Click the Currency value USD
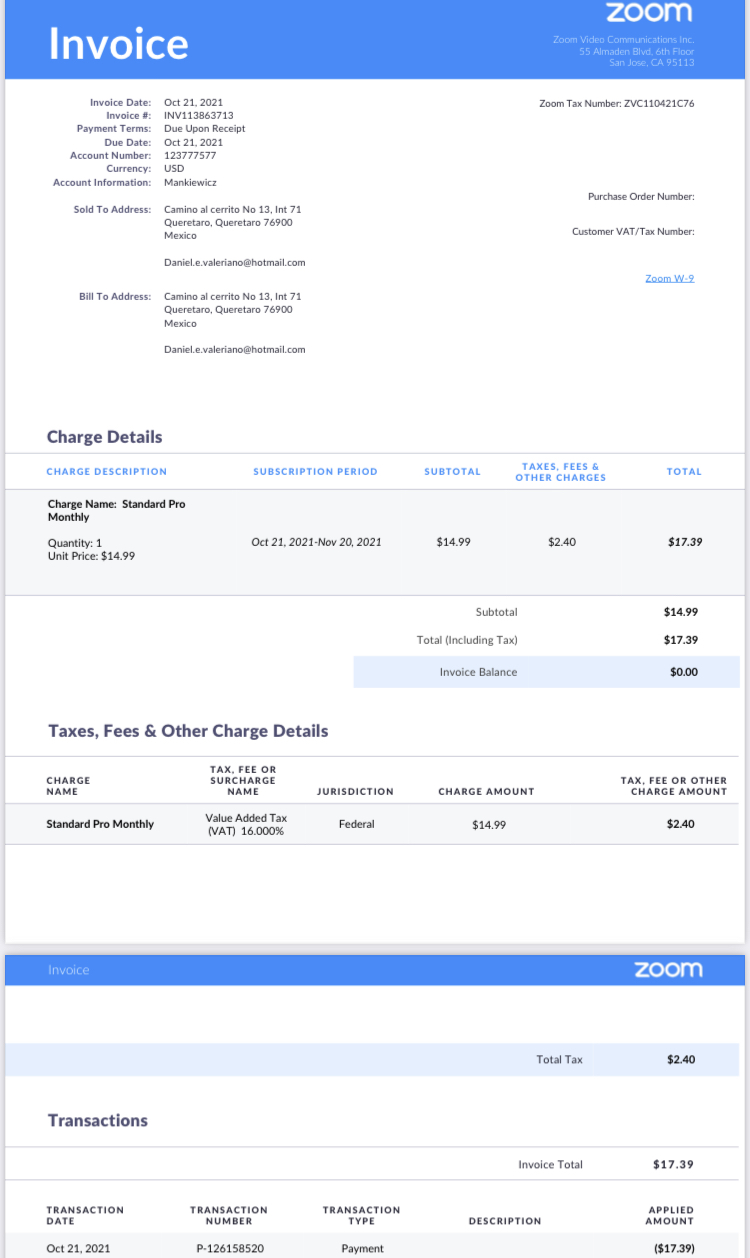Viewport: 750px width, 1258px height. click(x=174, y=168)
